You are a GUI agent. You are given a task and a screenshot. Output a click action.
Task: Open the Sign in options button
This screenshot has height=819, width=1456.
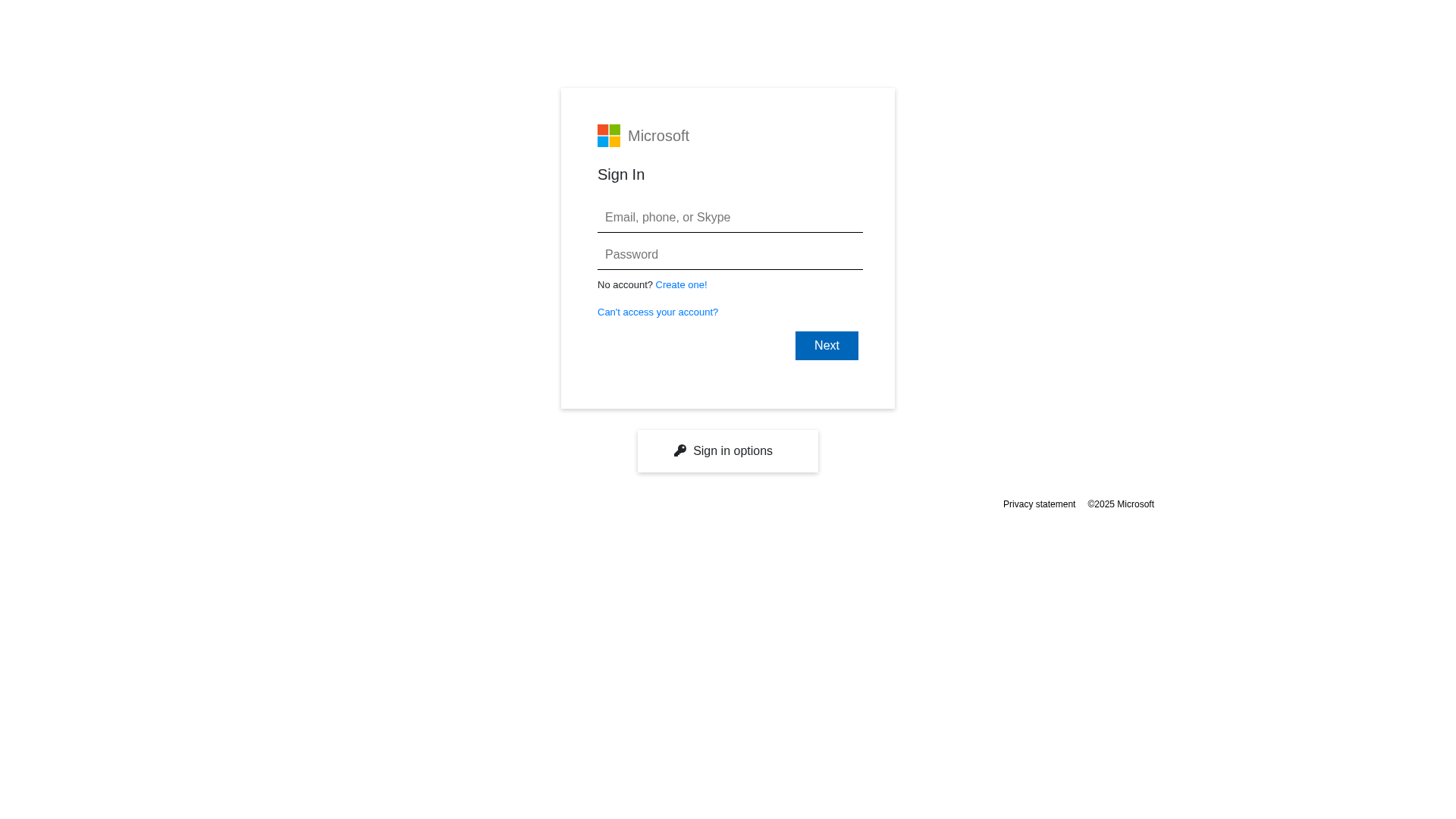(x=728, y=451)
